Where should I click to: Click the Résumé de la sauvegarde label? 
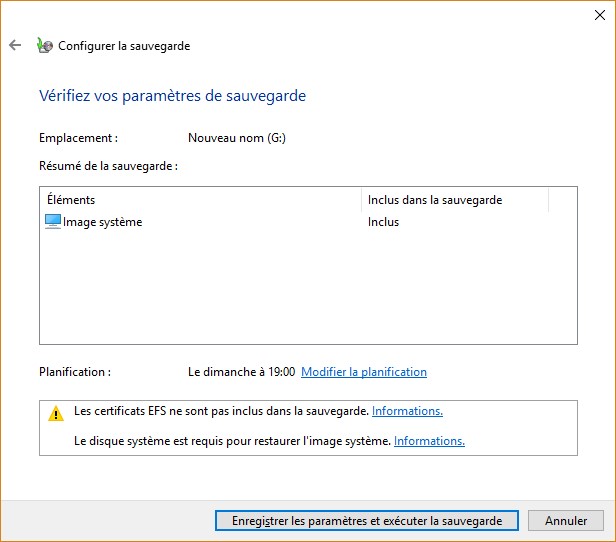pyautogui.click(x=108, y=166)
